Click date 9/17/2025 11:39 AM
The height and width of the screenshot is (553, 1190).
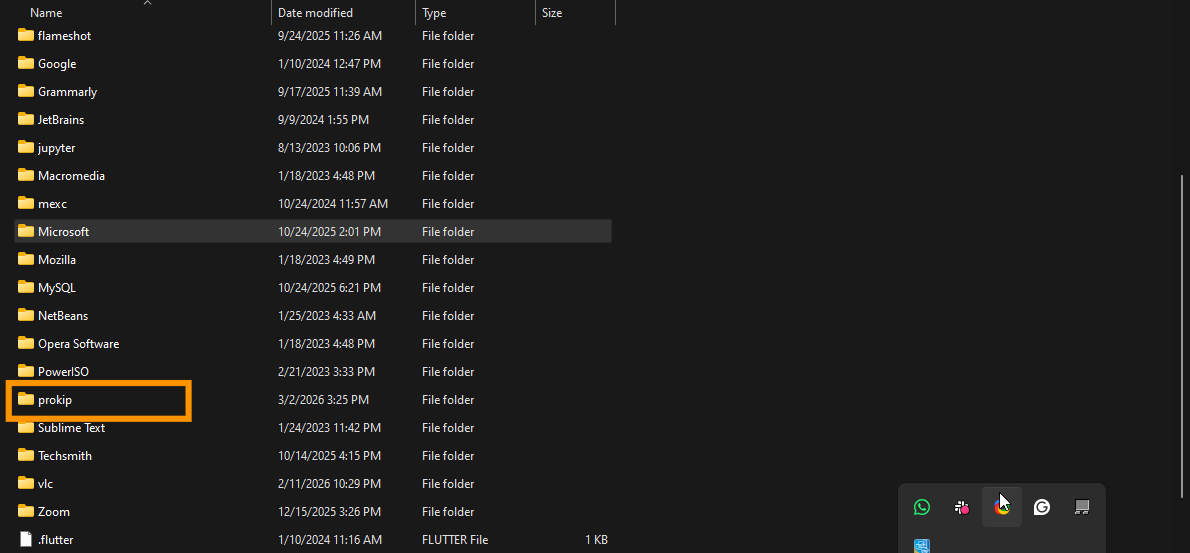330,92
